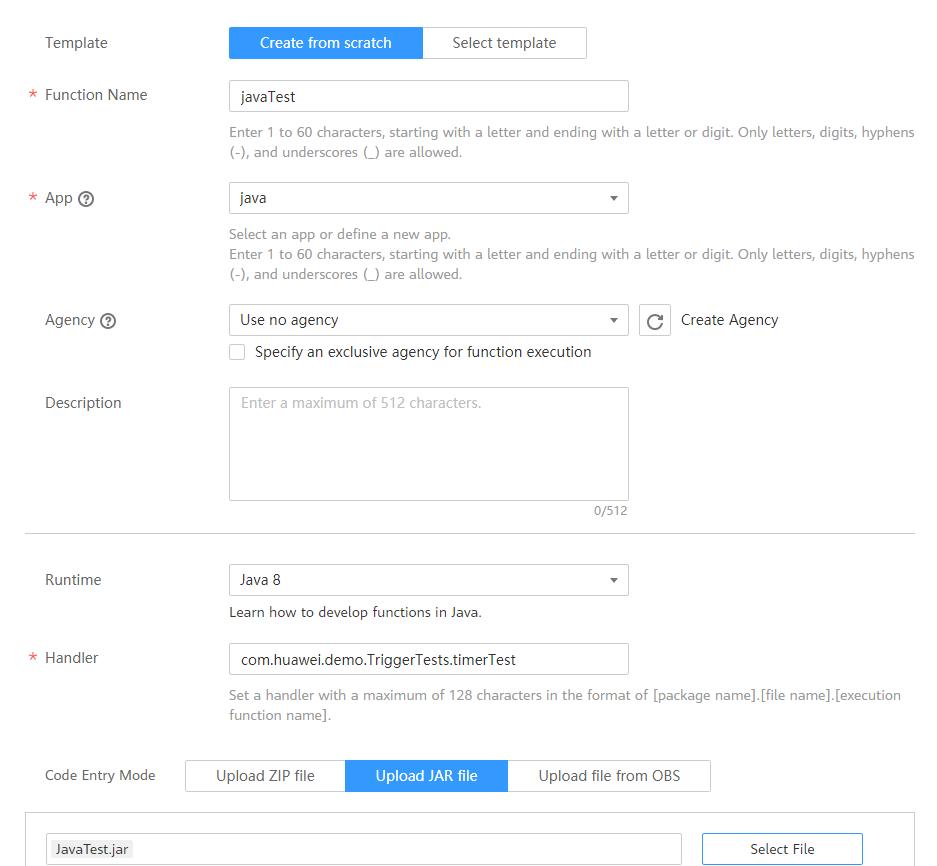Click the JavaTest.jar file path field
937x866 pixels.
[364, 849]
